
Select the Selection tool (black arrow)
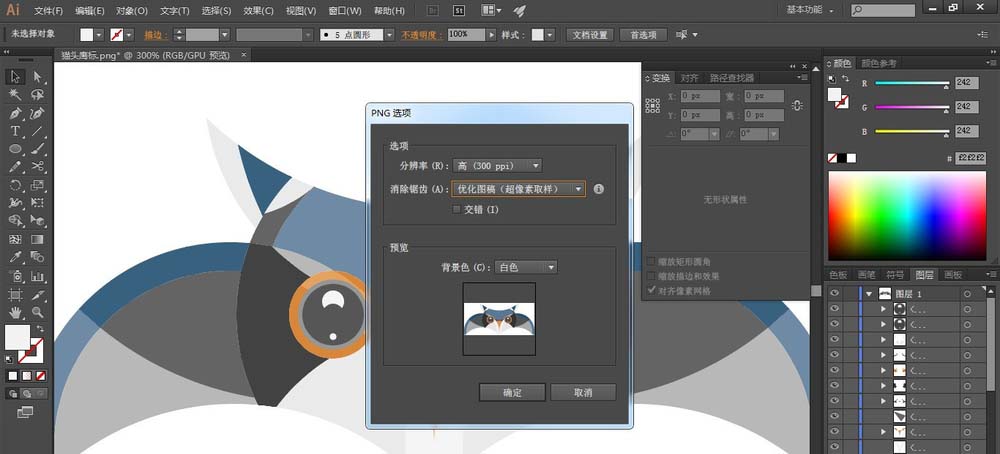pos(15,77)
